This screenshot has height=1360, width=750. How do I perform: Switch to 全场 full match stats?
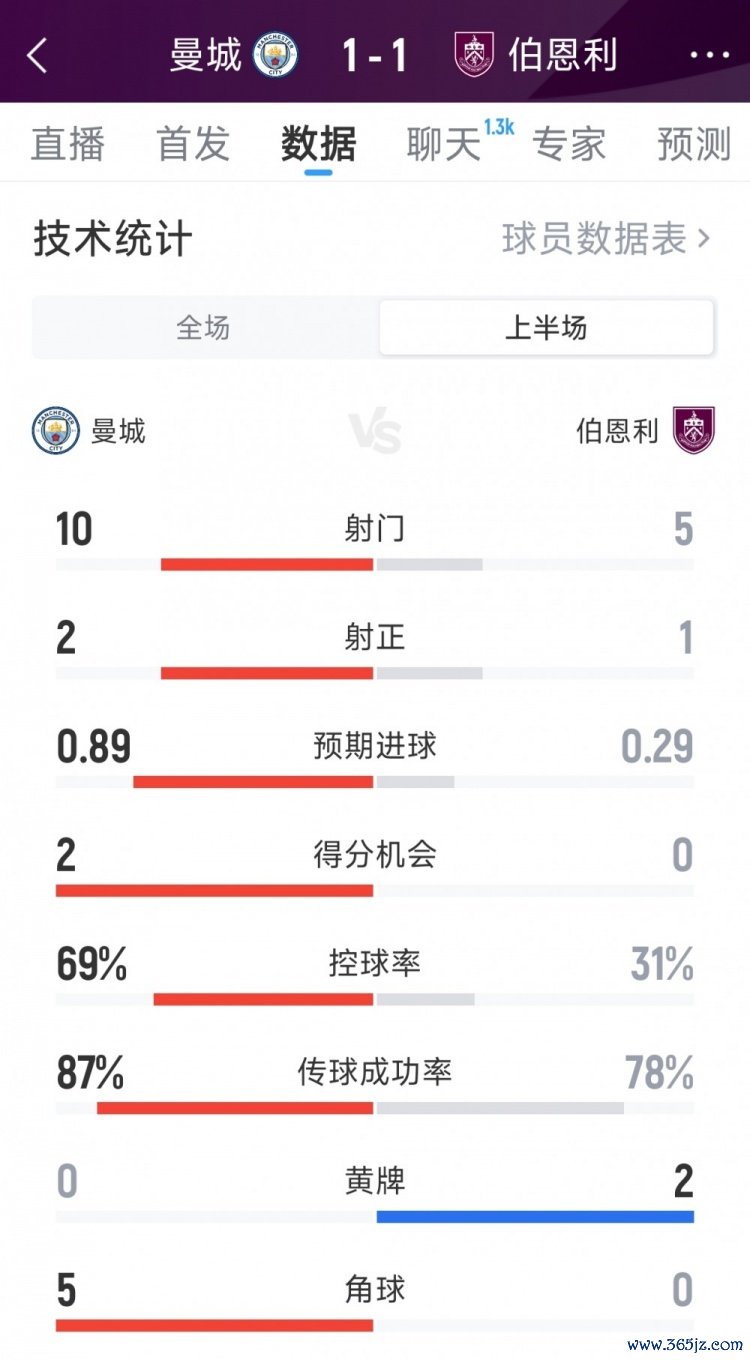coord(204,327)
